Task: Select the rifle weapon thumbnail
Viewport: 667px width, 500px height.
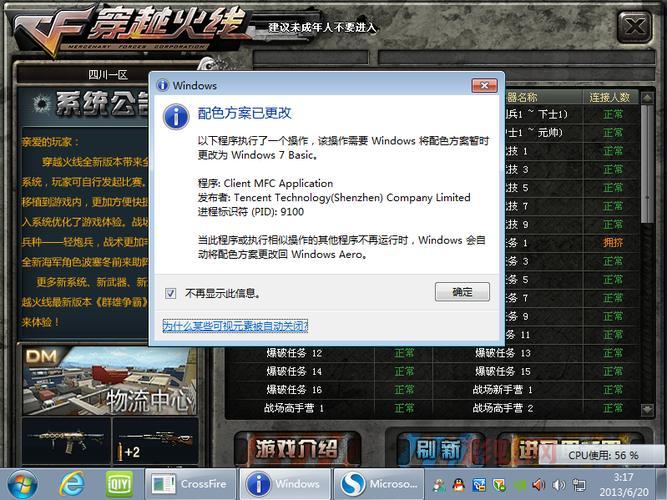Action: (66, 441)
